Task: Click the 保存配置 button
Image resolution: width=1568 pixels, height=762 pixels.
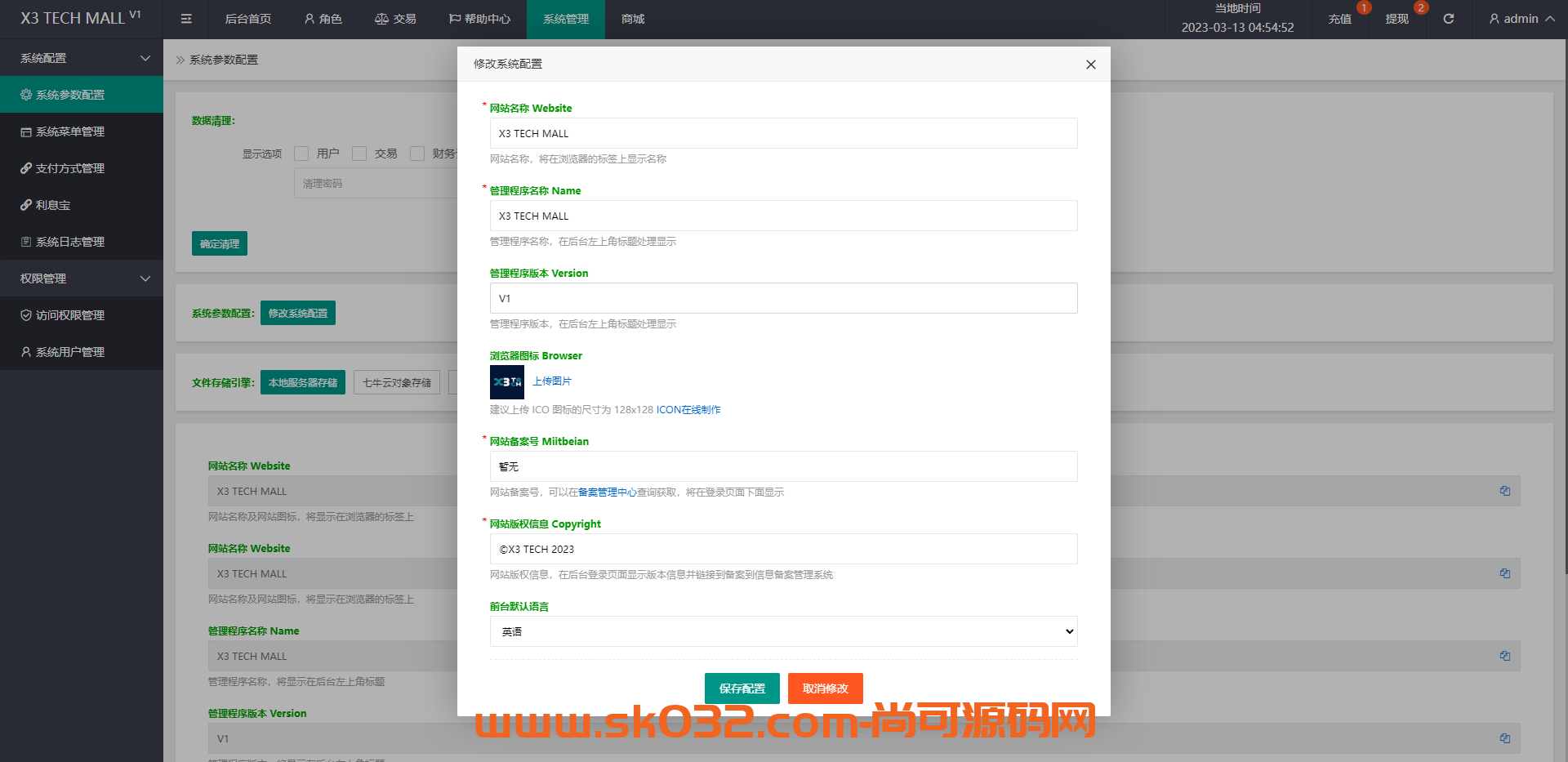Action: coord(742,688)
